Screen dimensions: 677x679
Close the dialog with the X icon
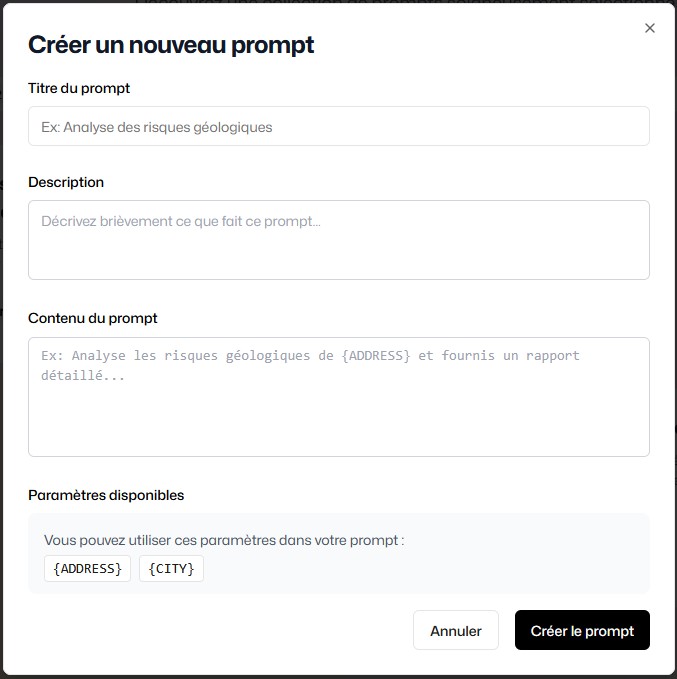650,28
